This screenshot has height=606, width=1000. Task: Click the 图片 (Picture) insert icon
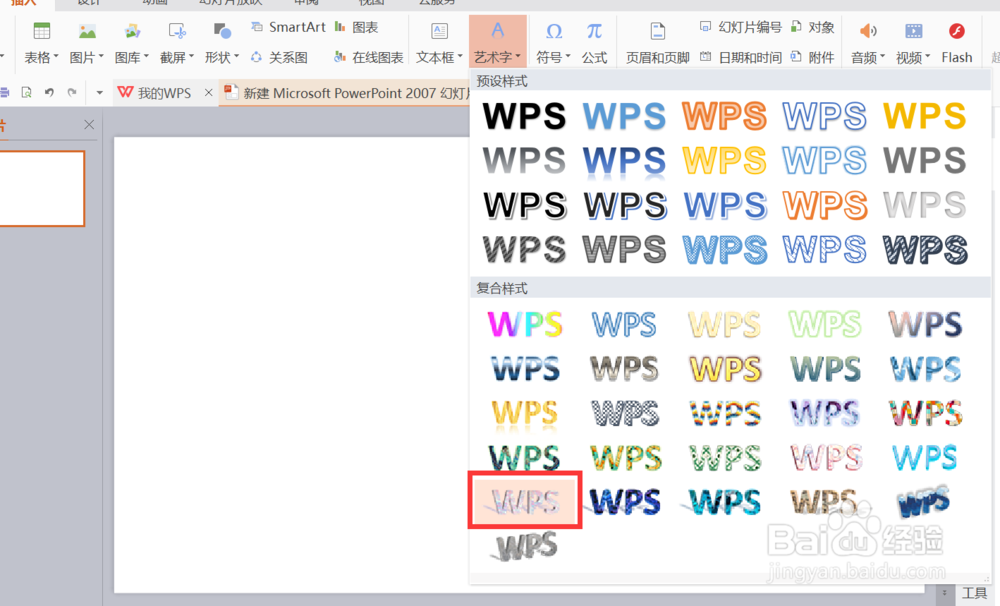pyautogui.click(x=87, y=31)
